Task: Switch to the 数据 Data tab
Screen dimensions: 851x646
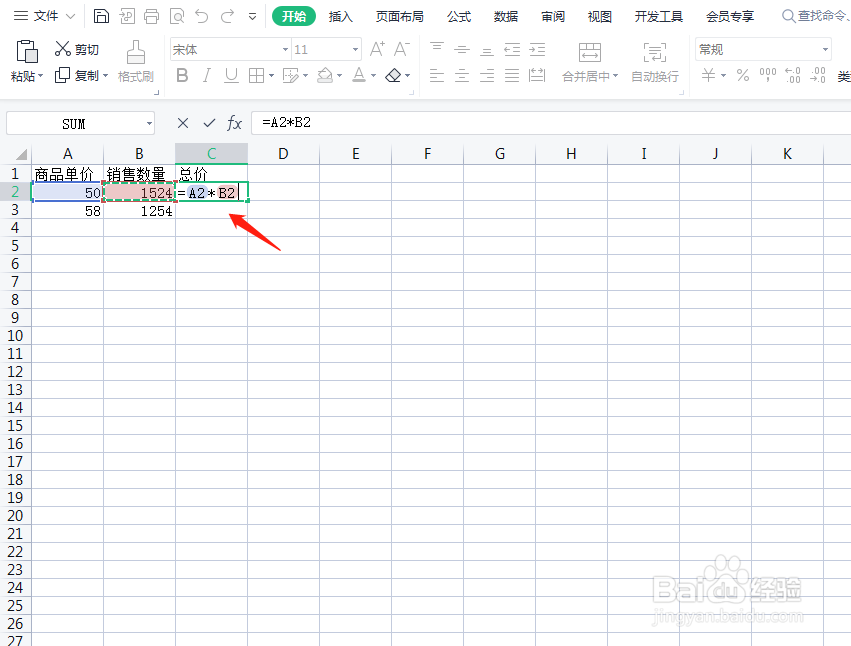Action: tap(506, 17)
